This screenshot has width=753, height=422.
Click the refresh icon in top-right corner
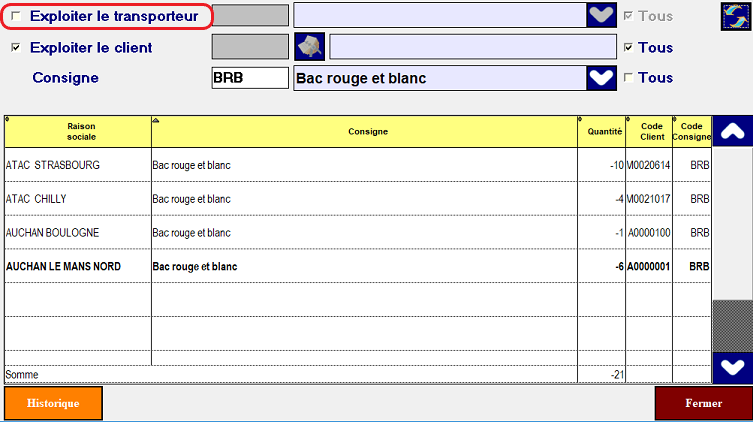(x=736, y=17)
